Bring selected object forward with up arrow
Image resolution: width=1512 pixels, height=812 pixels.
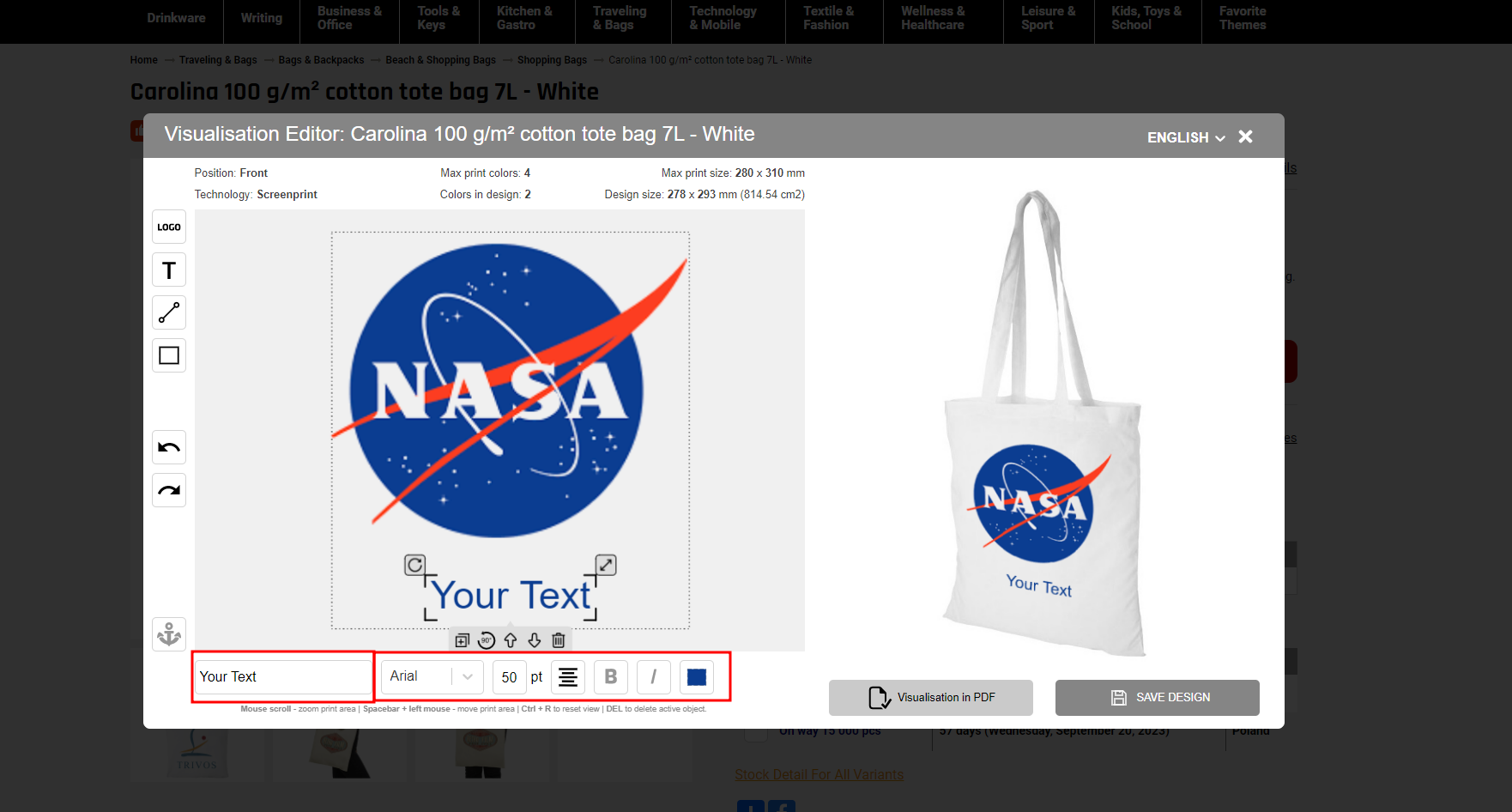[x=511, y=640]
